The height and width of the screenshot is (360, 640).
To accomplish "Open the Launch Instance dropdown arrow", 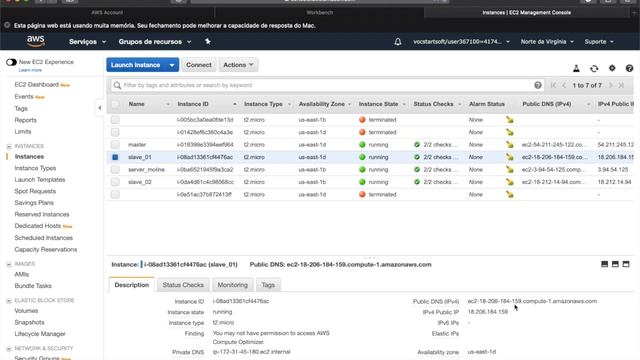I will coord(172,65).
